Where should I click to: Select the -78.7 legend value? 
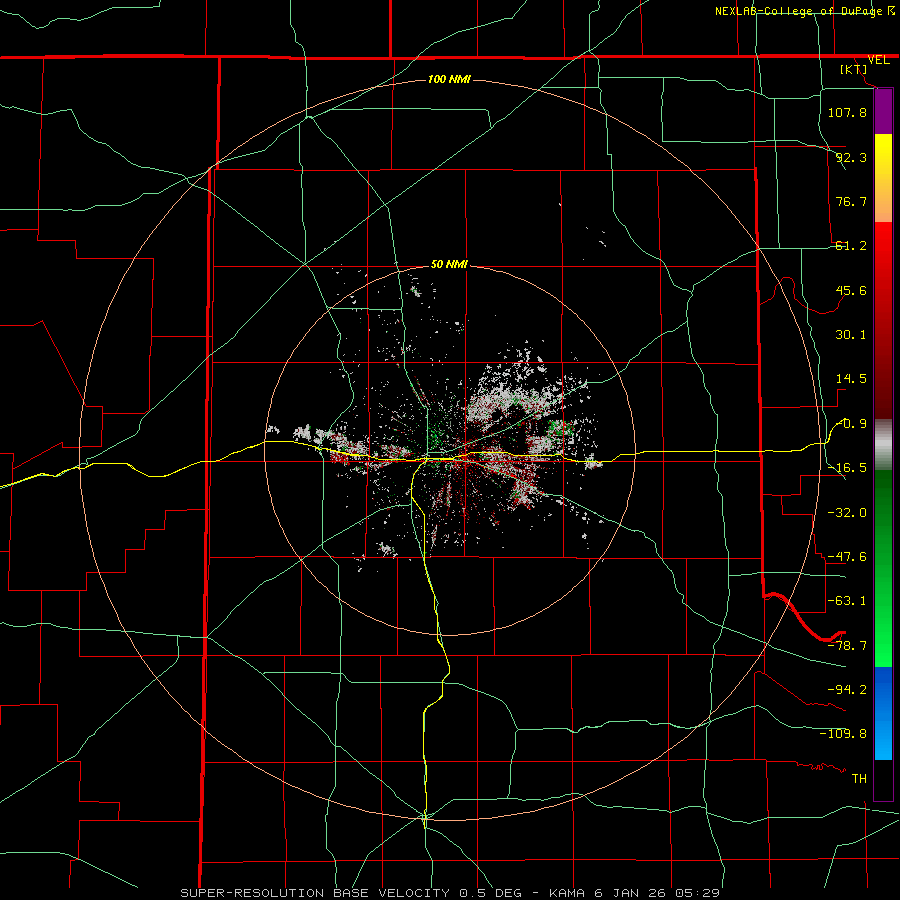847,645
